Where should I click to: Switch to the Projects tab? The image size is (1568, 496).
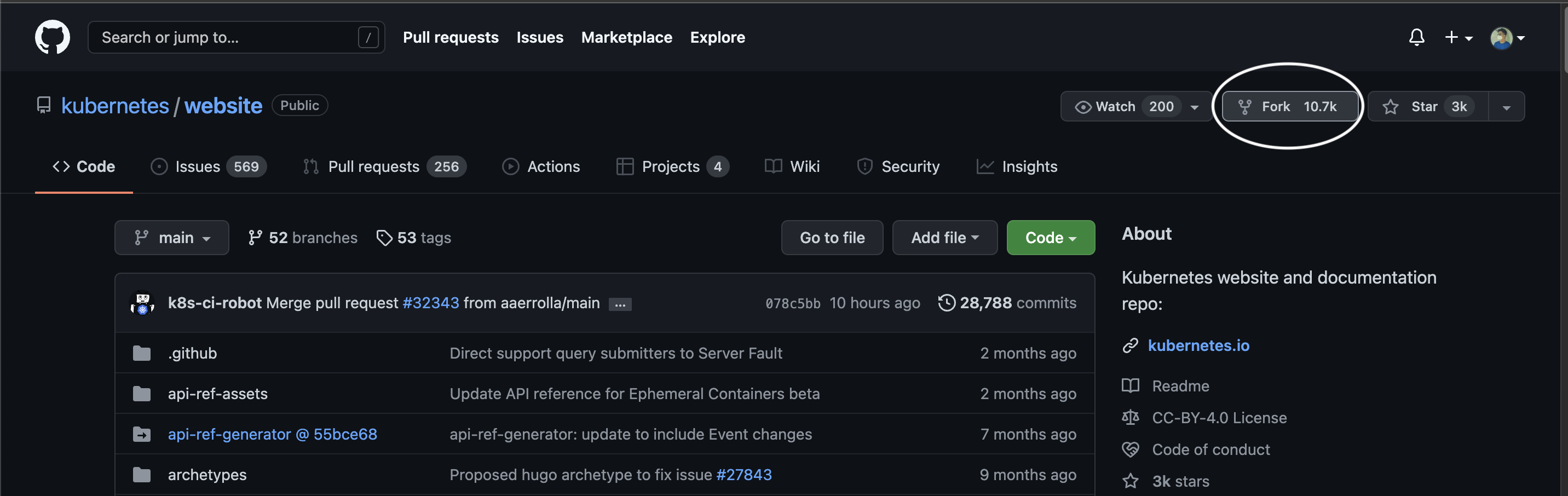672,166
